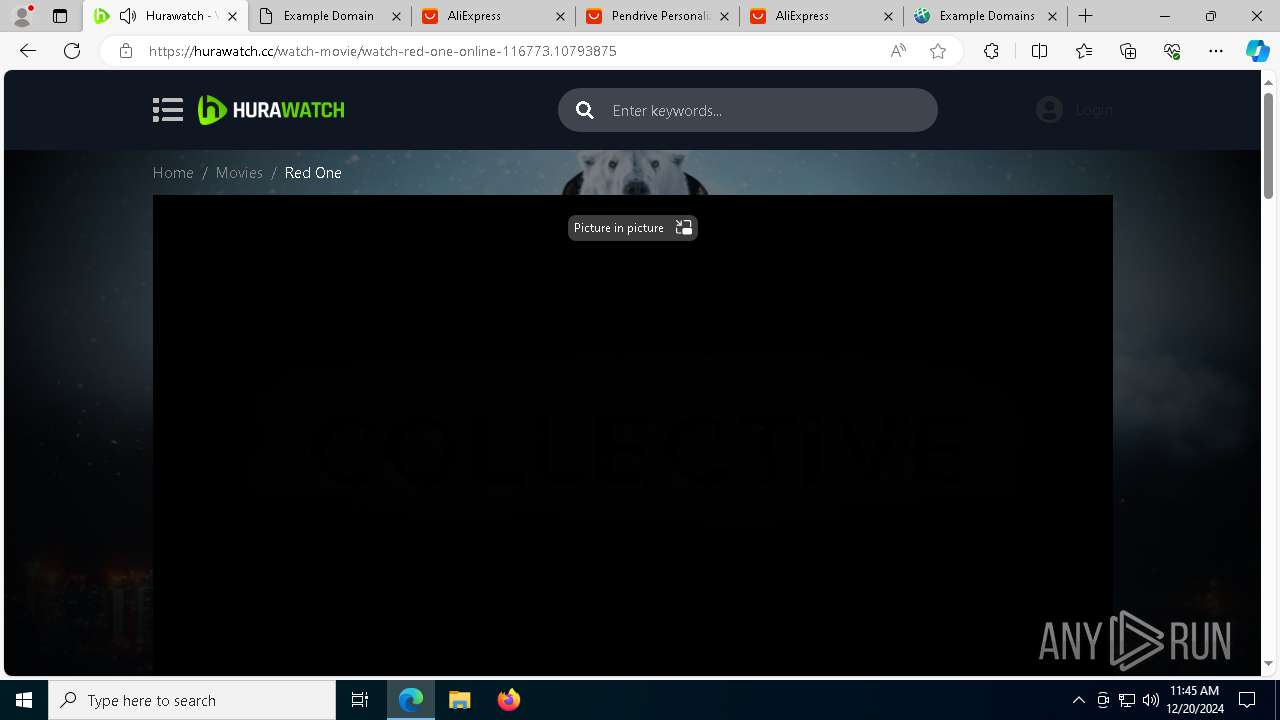
Task: View site information lock icon
Action: [125, 51]
